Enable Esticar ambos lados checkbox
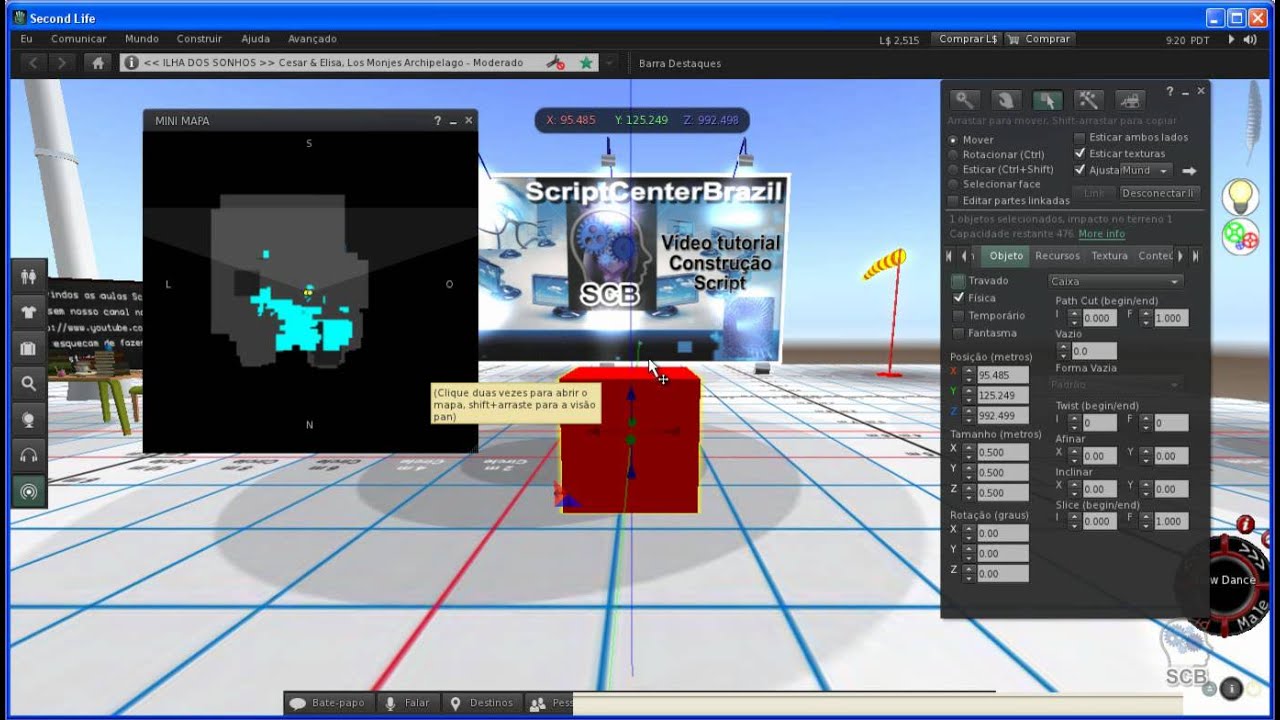The image size is (1280, 720). pos(1080,138)
